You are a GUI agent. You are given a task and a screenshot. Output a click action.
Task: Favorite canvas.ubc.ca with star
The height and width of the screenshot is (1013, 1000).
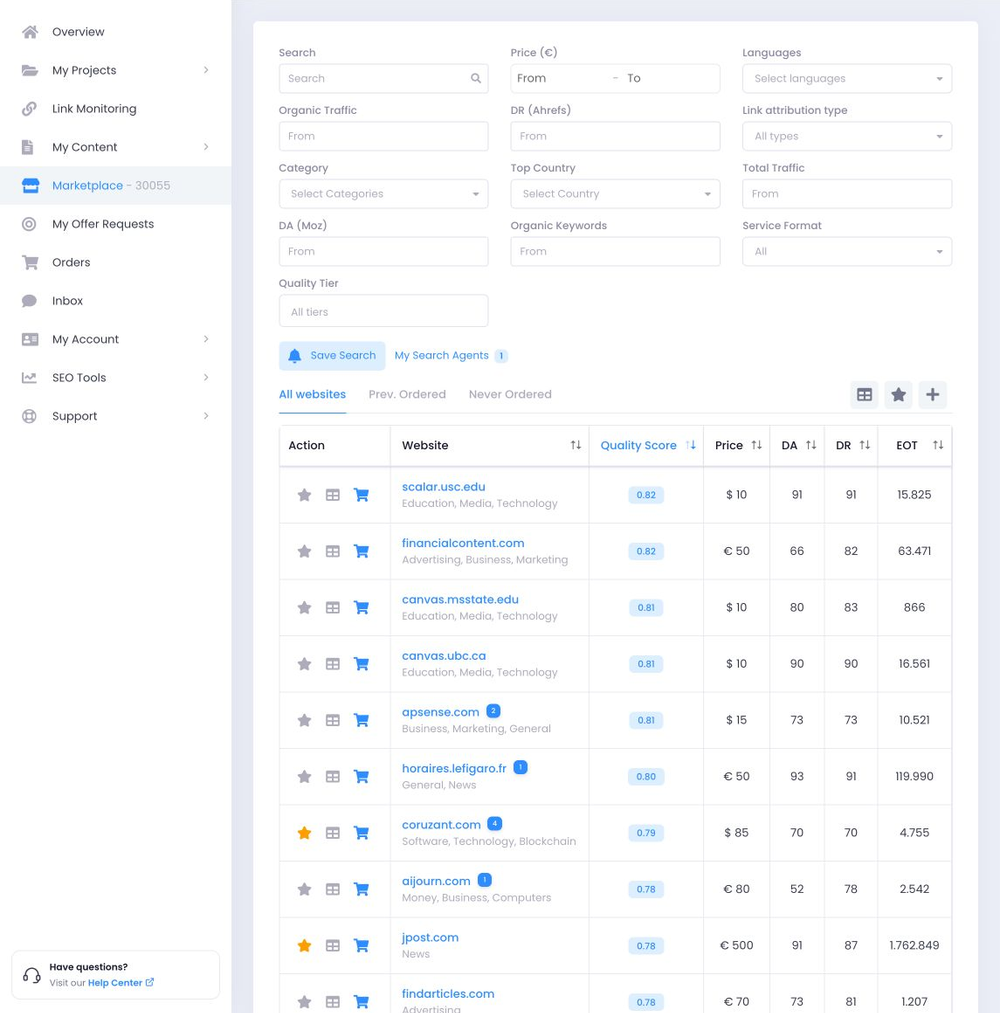[x=304, y=663]
